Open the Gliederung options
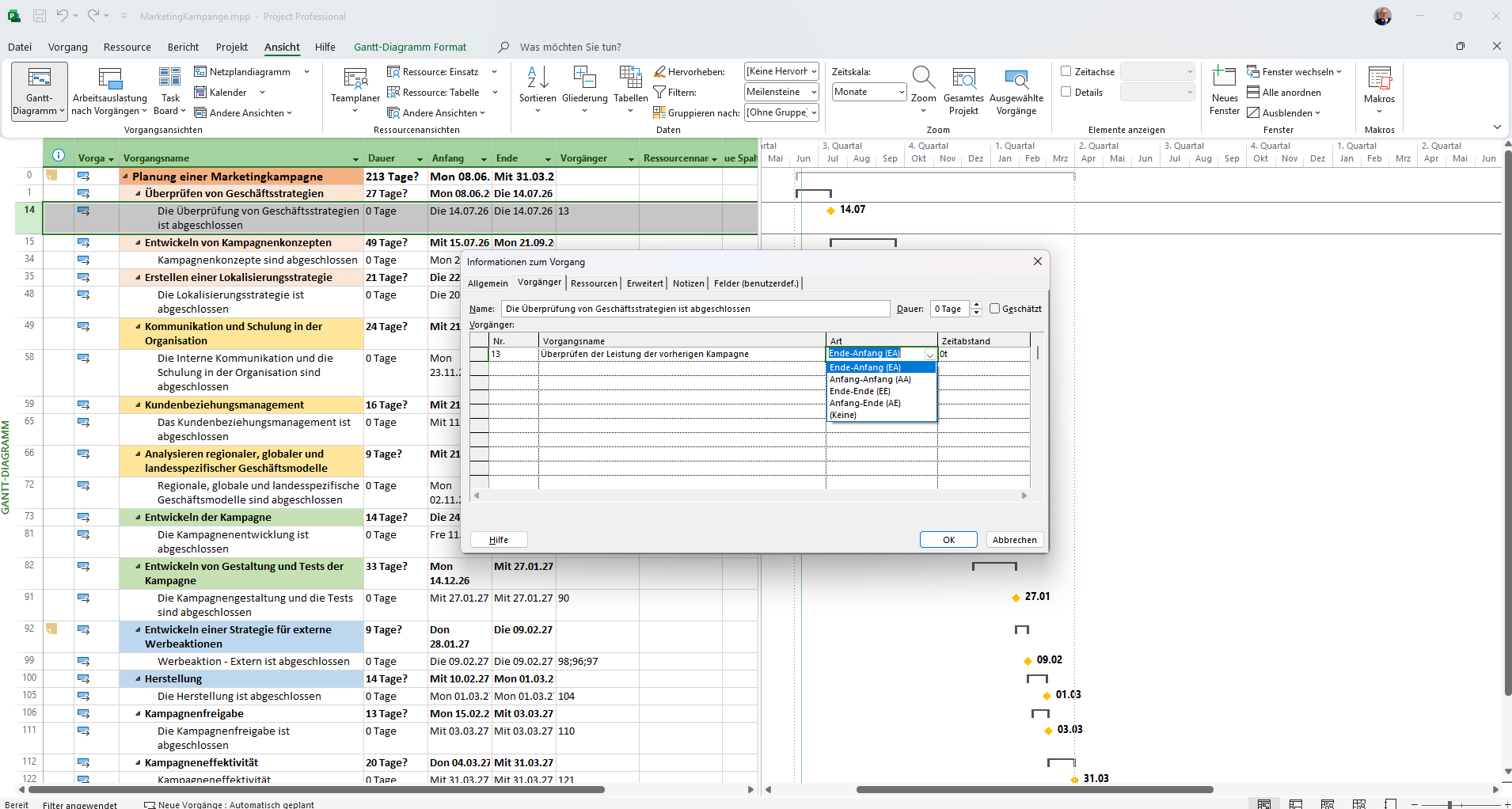The width and height of the screenshot is (1512, 809). (585, 90)
